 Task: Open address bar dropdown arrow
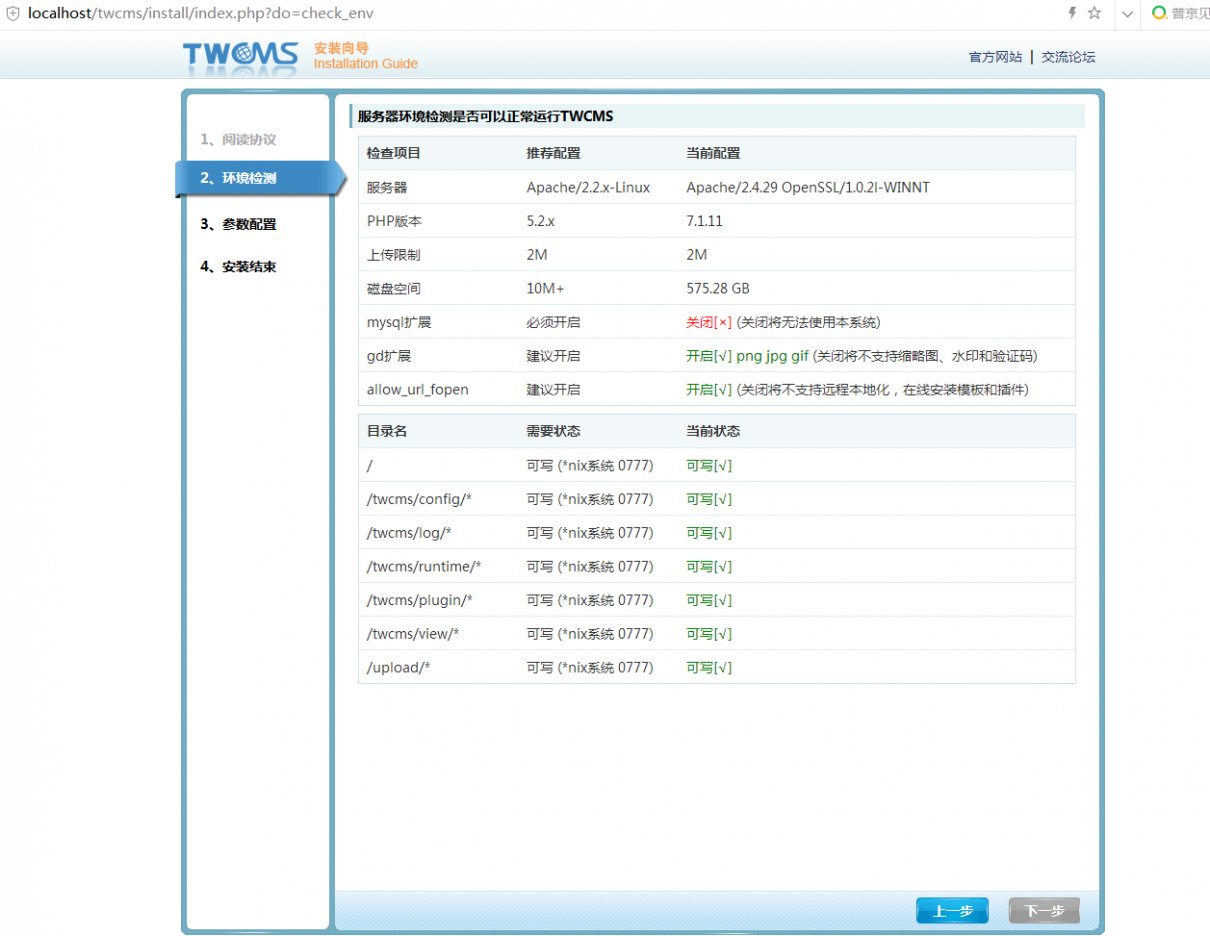pos(1126,14)
